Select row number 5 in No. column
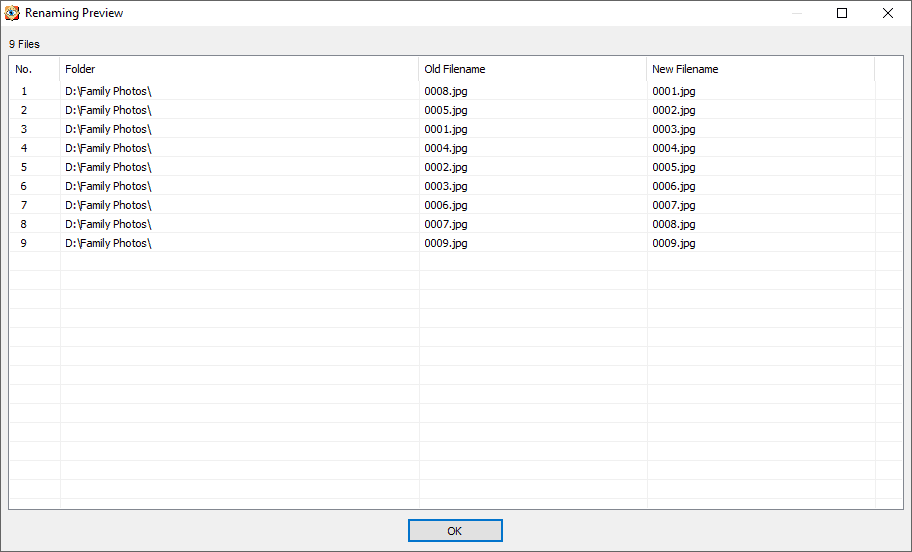This screenshot has height=552, width=912. (24, 168)
